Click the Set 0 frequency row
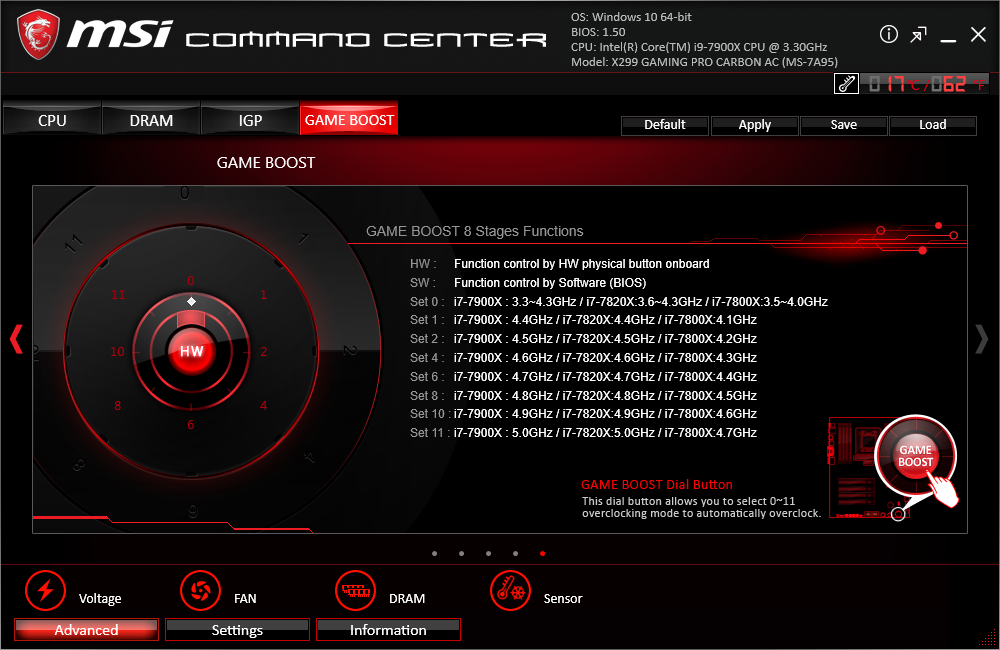1000x650 pixels. coord(619,302)
